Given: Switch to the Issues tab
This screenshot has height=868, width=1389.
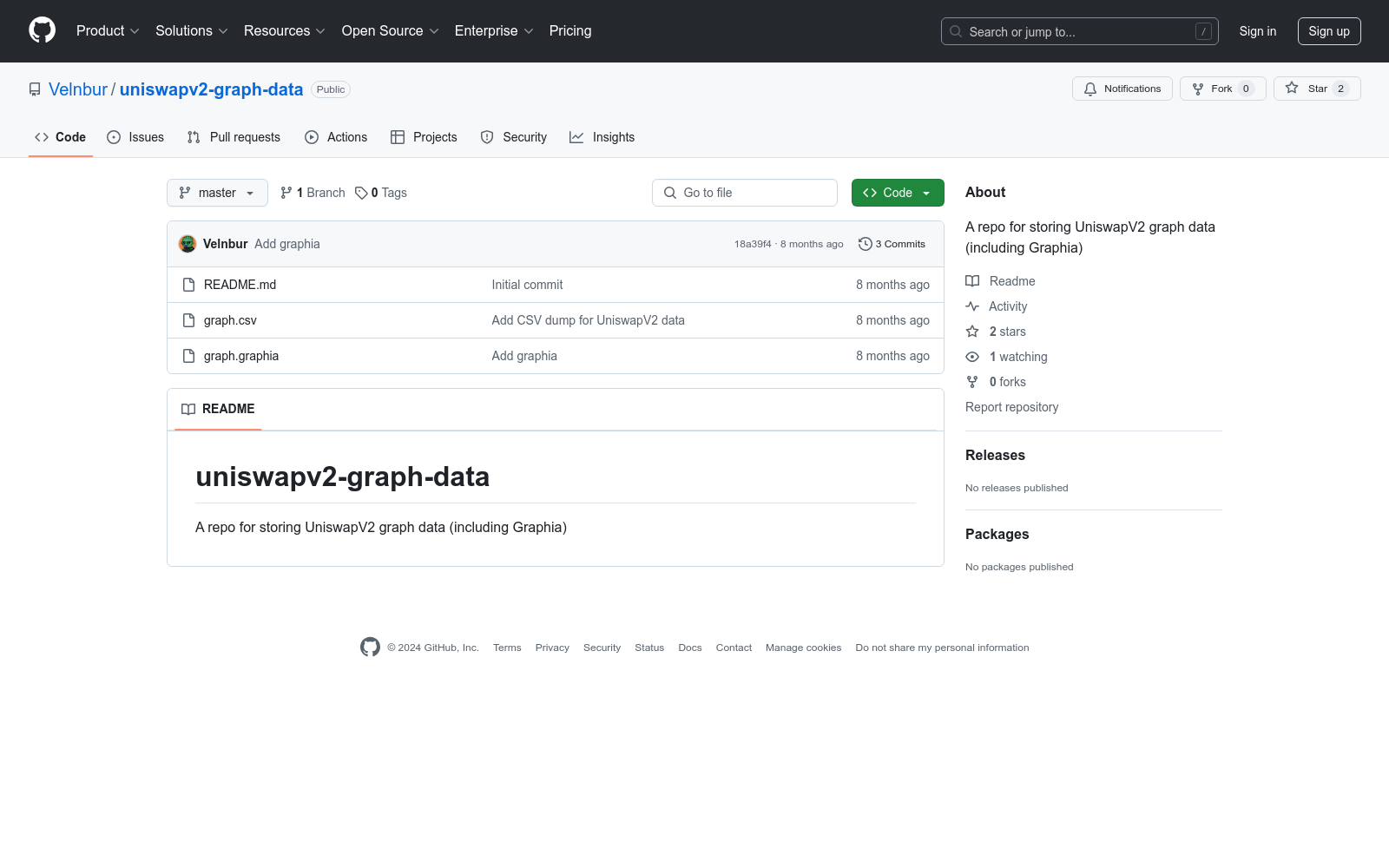Looking at the screenshot, I should pos(135,137).
